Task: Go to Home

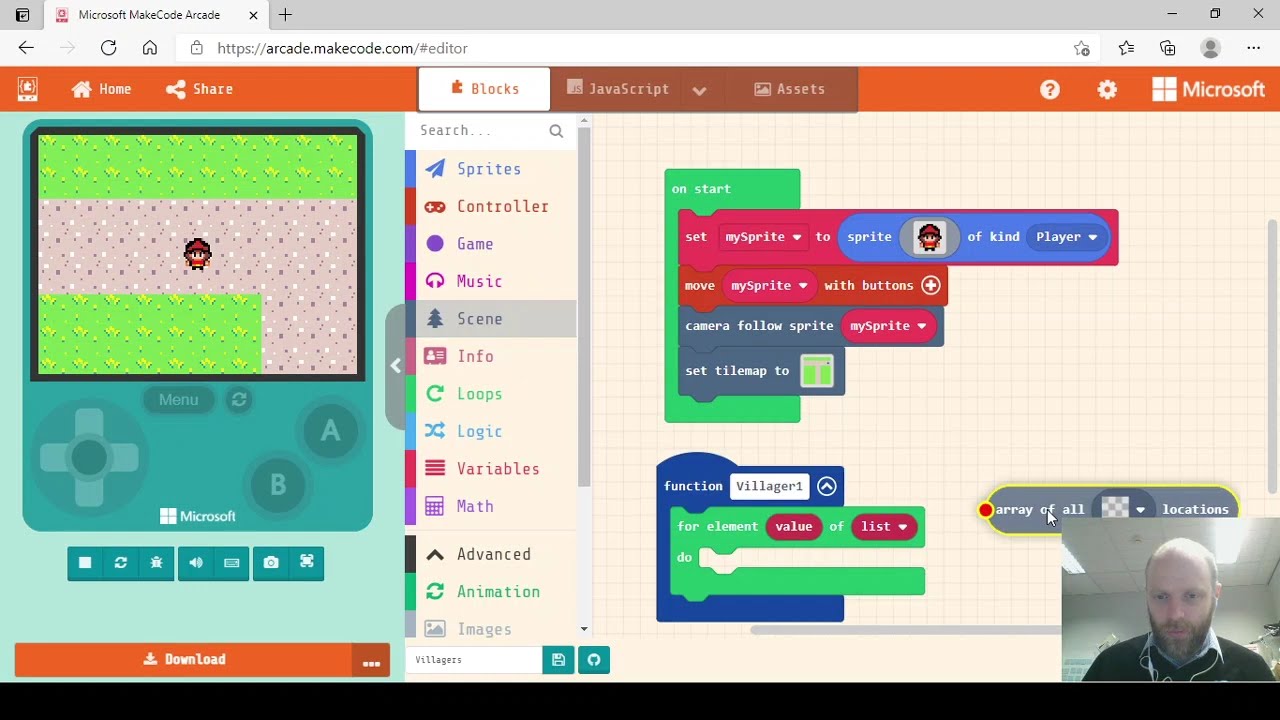Action: [101, 89]
